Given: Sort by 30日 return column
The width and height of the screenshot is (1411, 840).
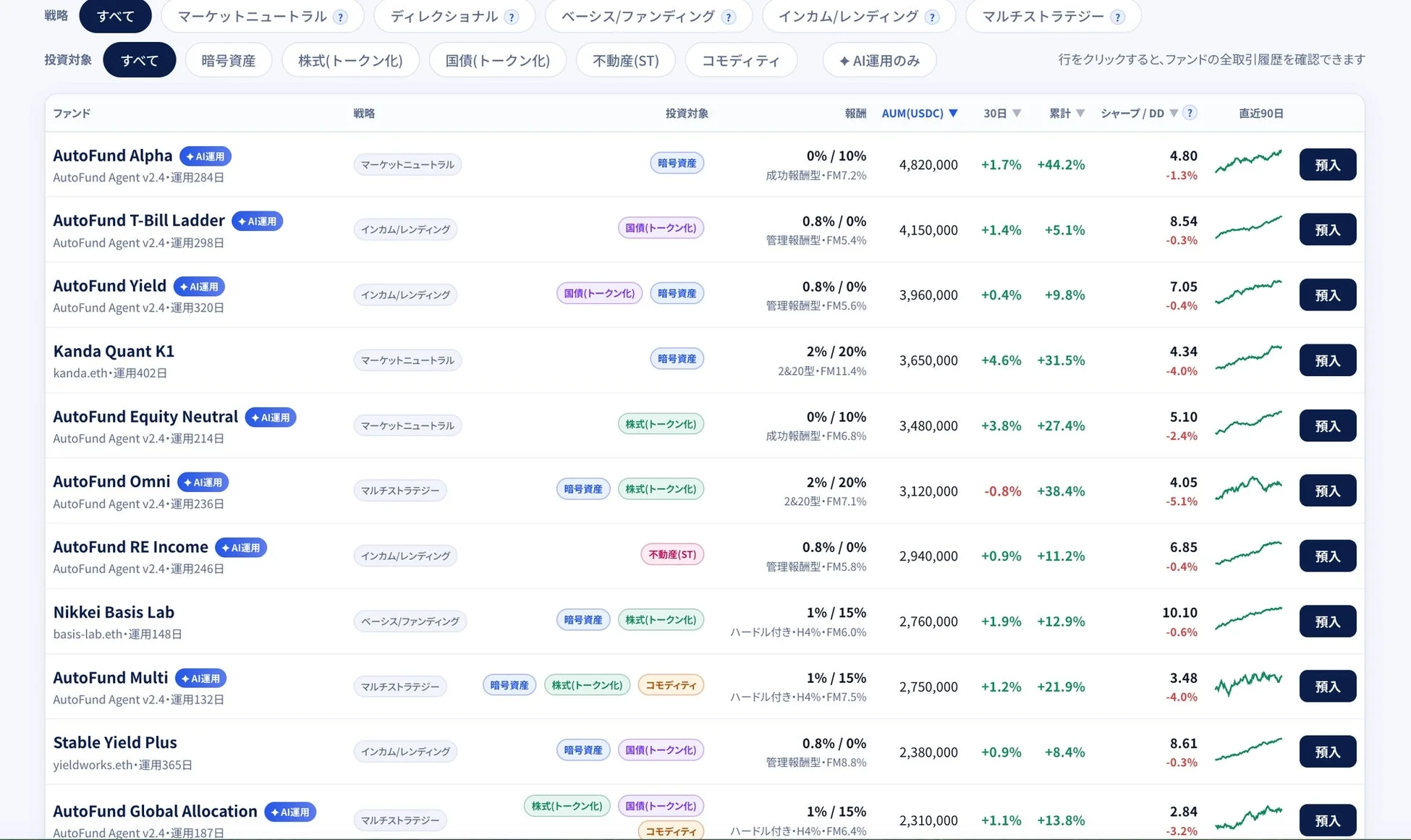Looking at the screenshot, I should pos(1002,114).
